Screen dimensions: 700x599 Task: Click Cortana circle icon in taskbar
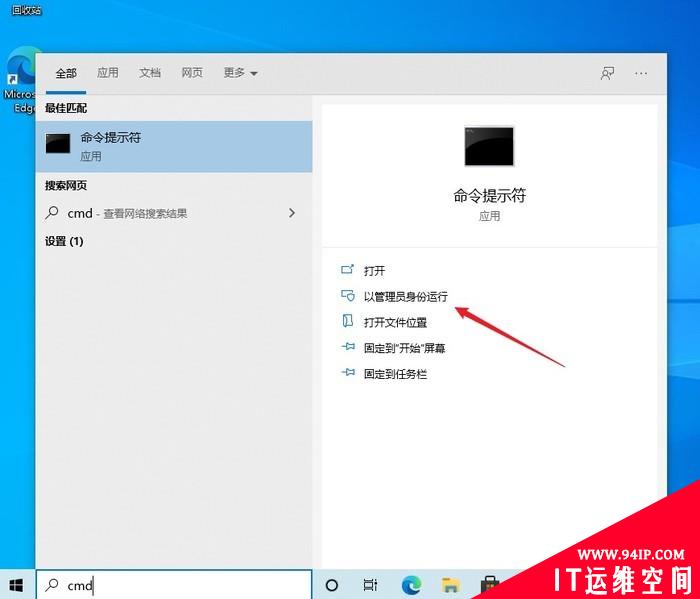(332, 585)
